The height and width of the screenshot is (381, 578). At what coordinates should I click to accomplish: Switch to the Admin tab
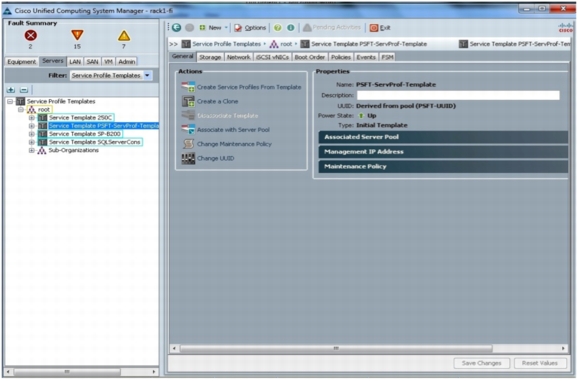[x=127, y=62]
